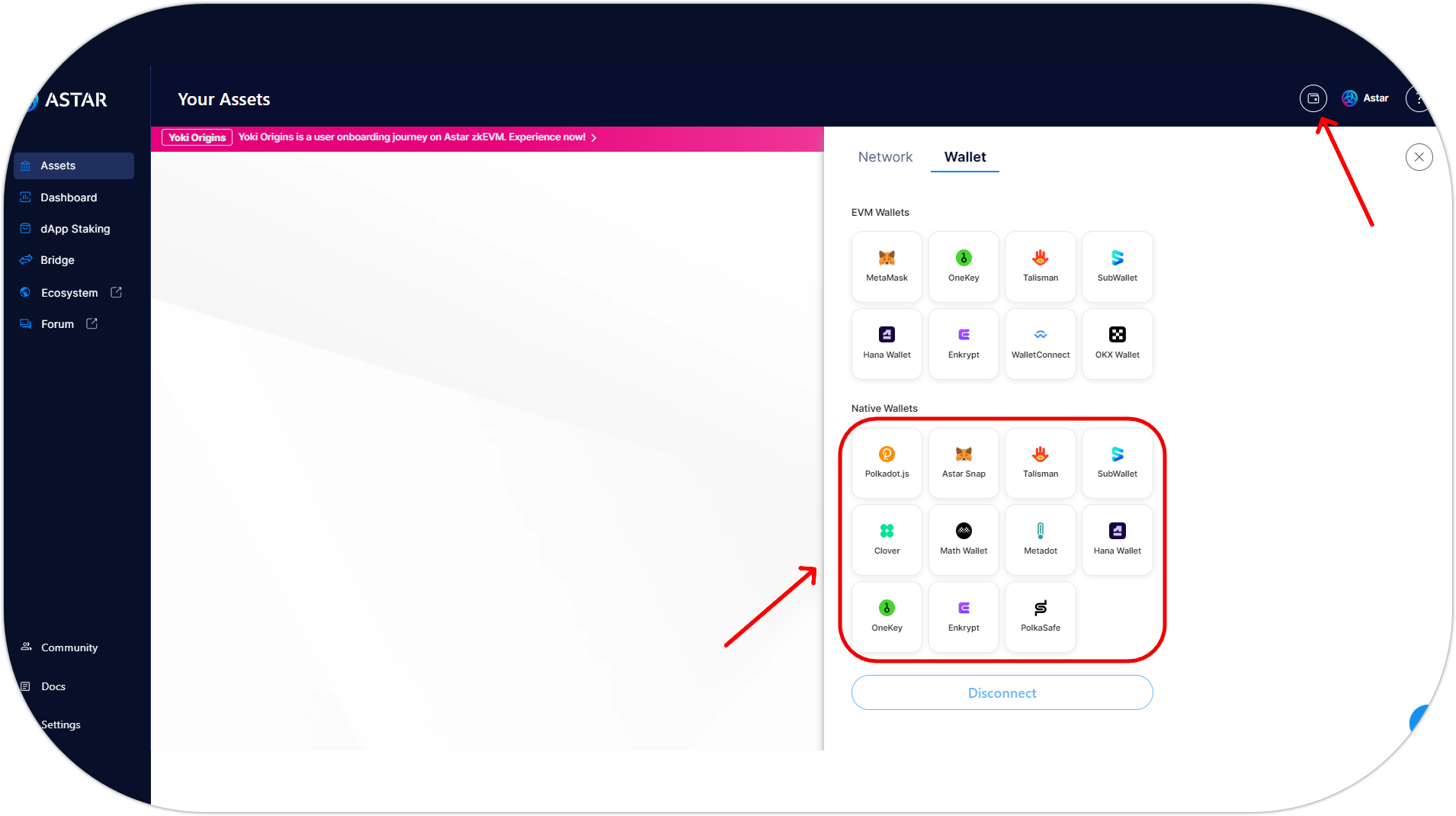The height and width of the screenshot is (816, 1456).
Task: Select MetaMask under EVM Wallets
Action: [887, 266]
